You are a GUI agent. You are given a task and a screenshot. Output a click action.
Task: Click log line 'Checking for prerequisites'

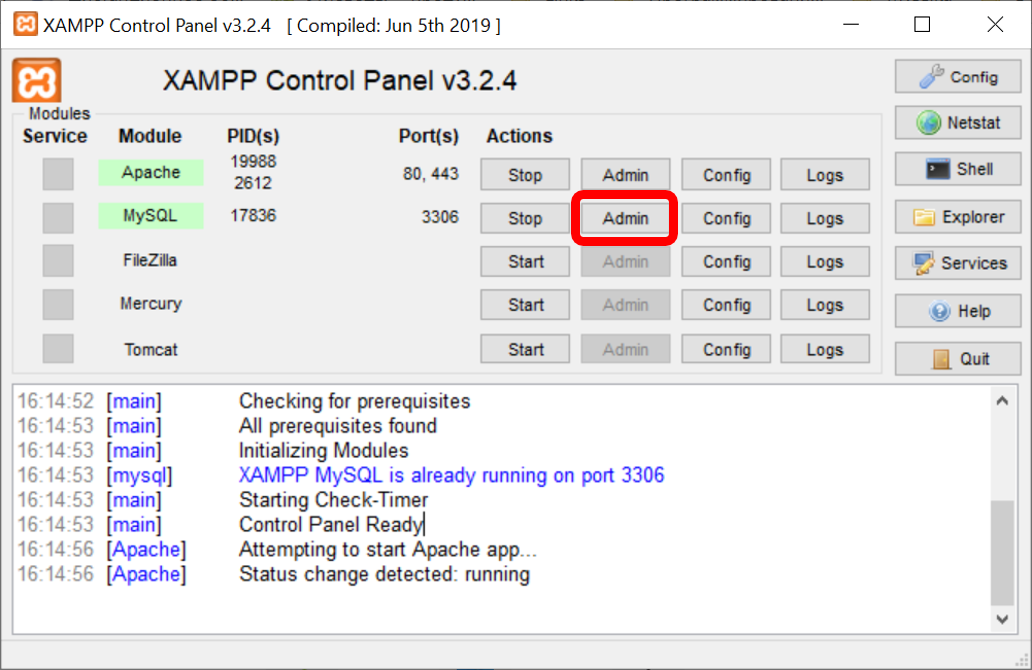click(x=355, y=401)
